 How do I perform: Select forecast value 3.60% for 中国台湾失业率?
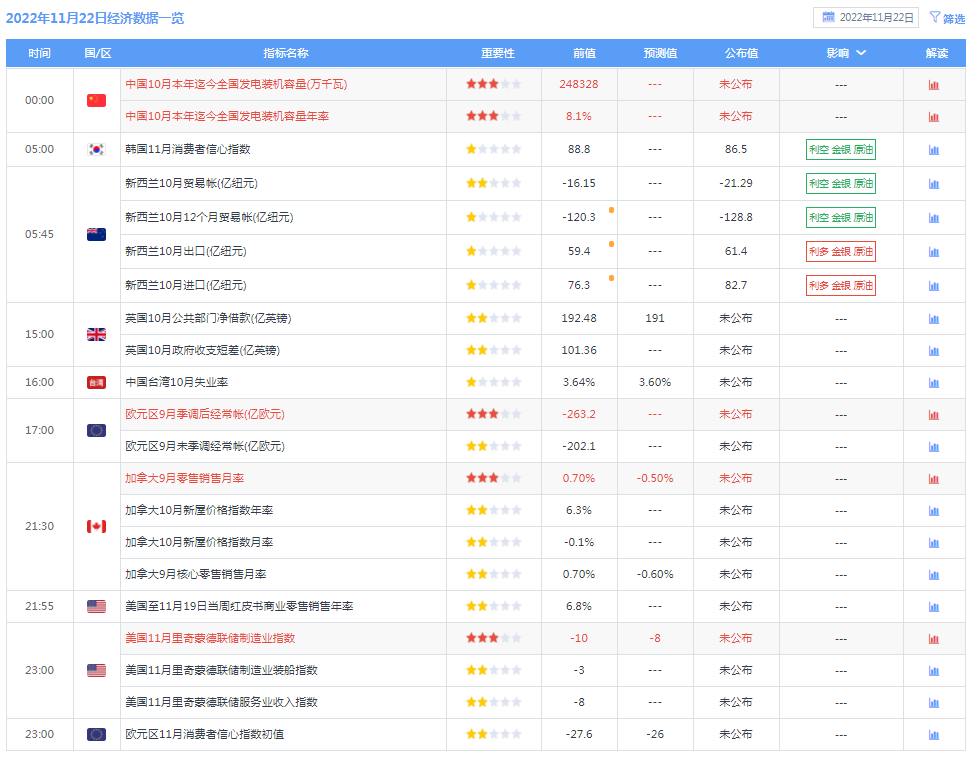655,382
